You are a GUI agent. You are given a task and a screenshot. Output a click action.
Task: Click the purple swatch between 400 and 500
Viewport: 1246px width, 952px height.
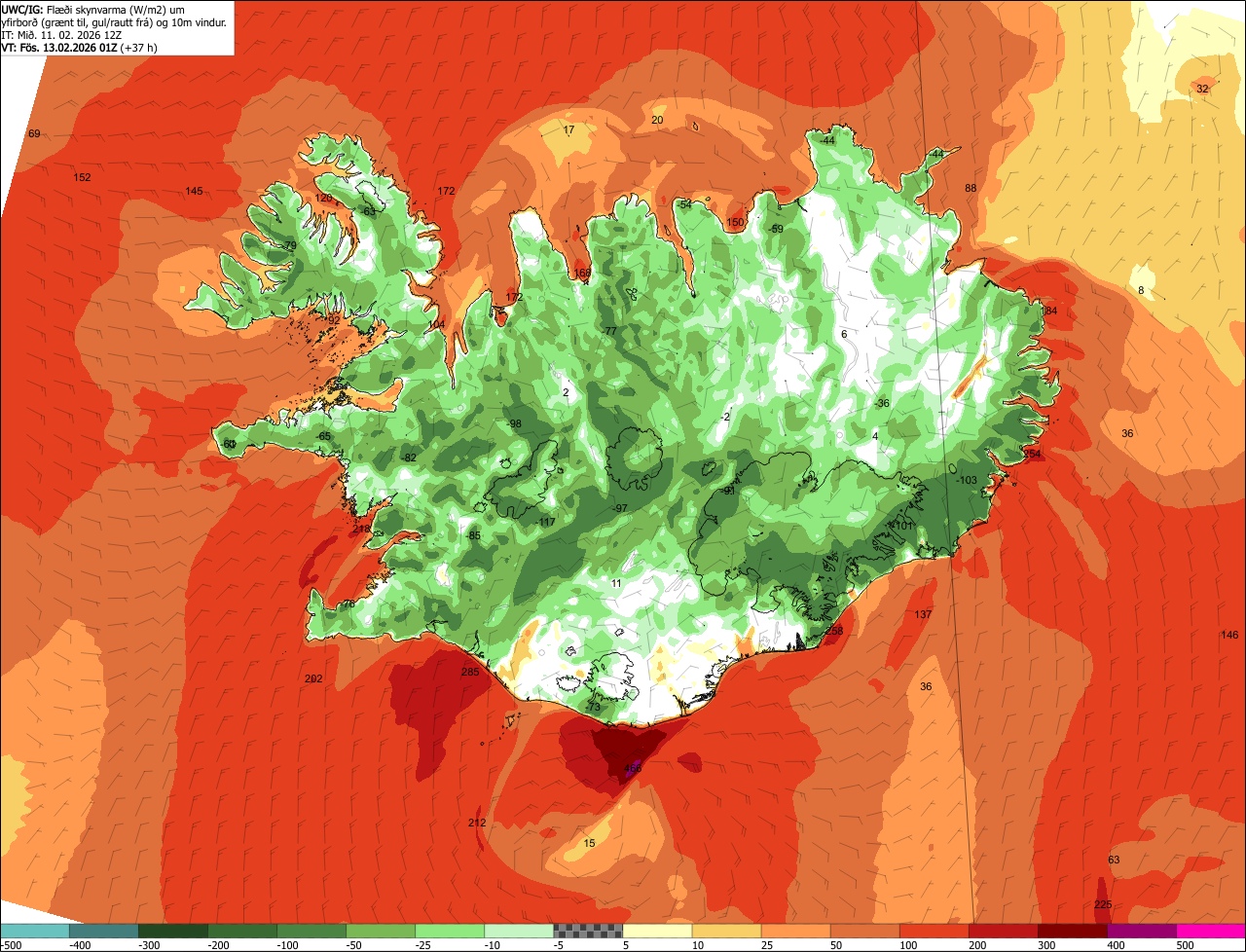click(x=1142, y=931)
